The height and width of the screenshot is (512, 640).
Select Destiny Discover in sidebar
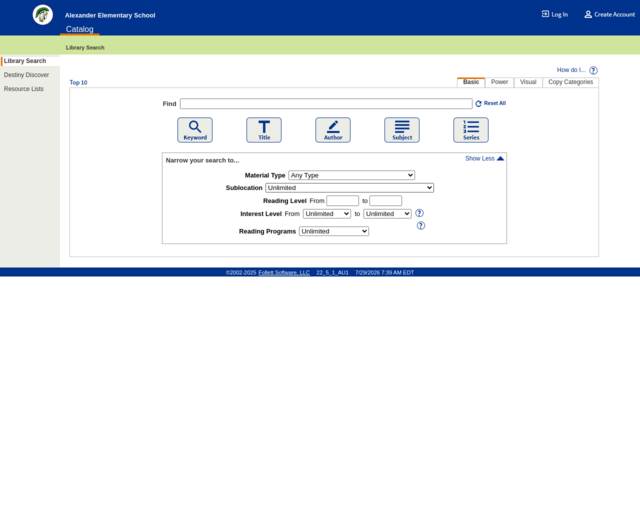click(26, 75)
